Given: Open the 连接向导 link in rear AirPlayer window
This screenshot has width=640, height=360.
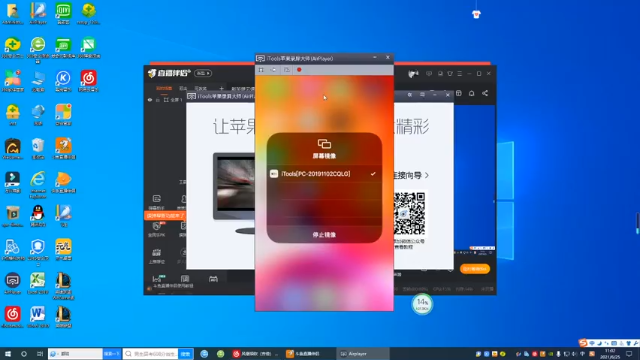Looking at the screenshot, I should pyautogui.click(x=410, y=175).
